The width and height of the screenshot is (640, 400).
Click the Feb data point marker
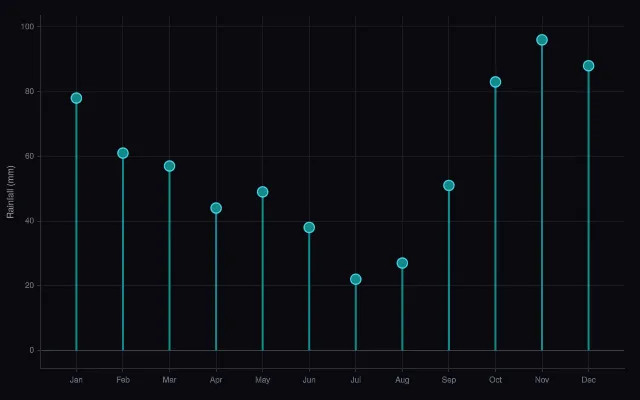click(123, 153)
